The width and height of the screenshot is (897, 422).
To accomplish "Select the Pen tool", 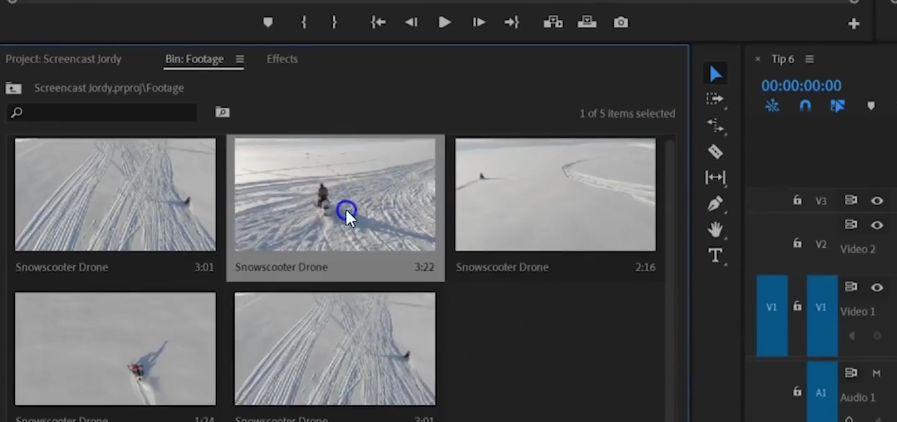I will [715, 203].
